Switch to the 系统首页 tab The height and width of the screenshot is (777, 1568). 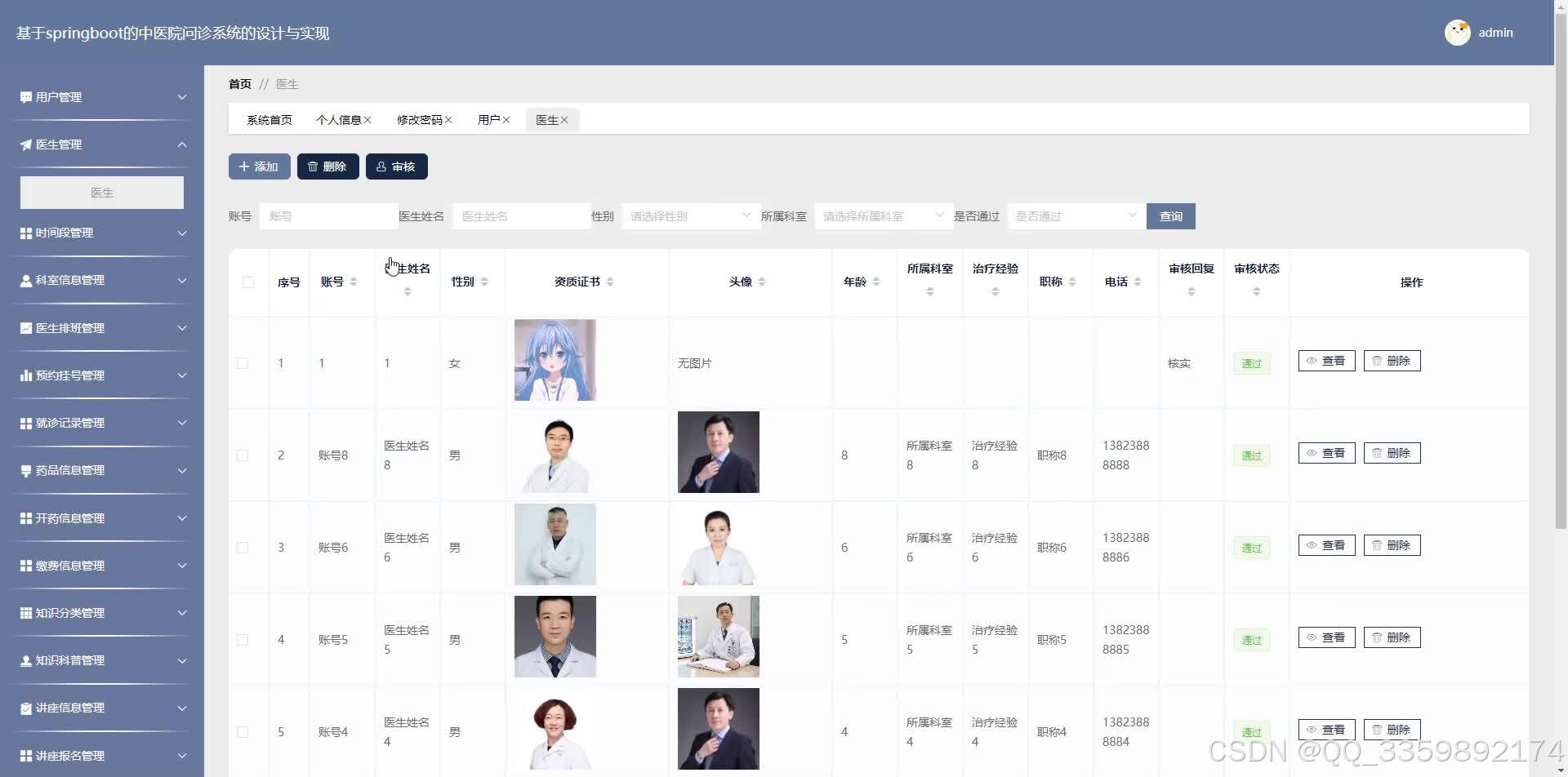tap(269, 119)
